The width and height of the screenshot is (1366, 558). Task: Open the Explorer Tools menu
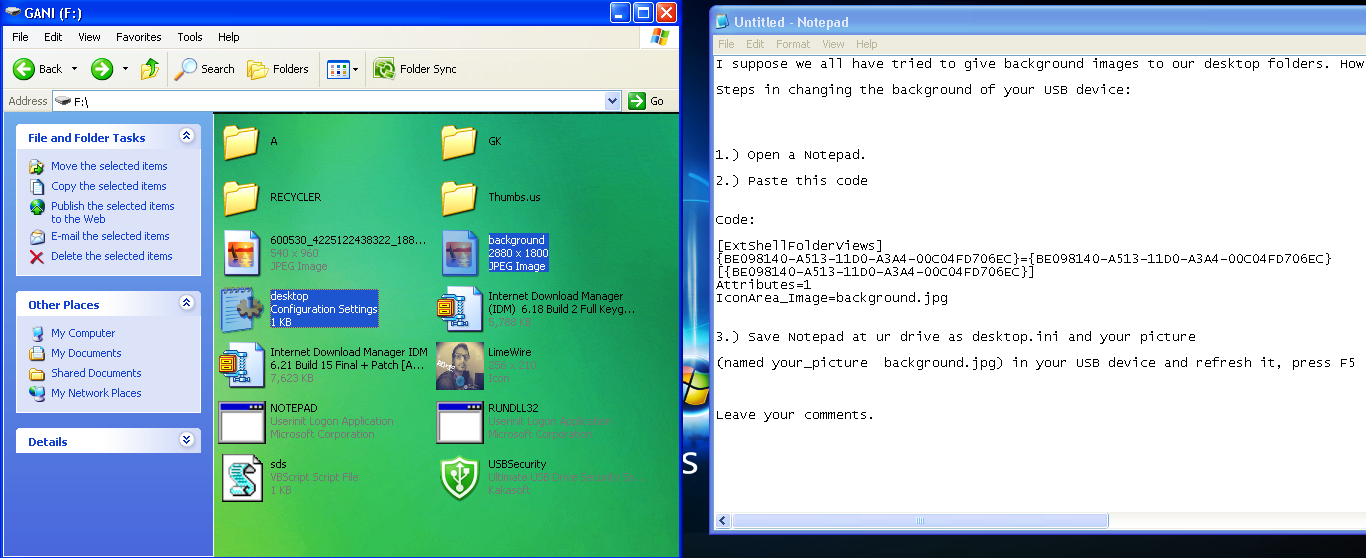tap(190, 37)
